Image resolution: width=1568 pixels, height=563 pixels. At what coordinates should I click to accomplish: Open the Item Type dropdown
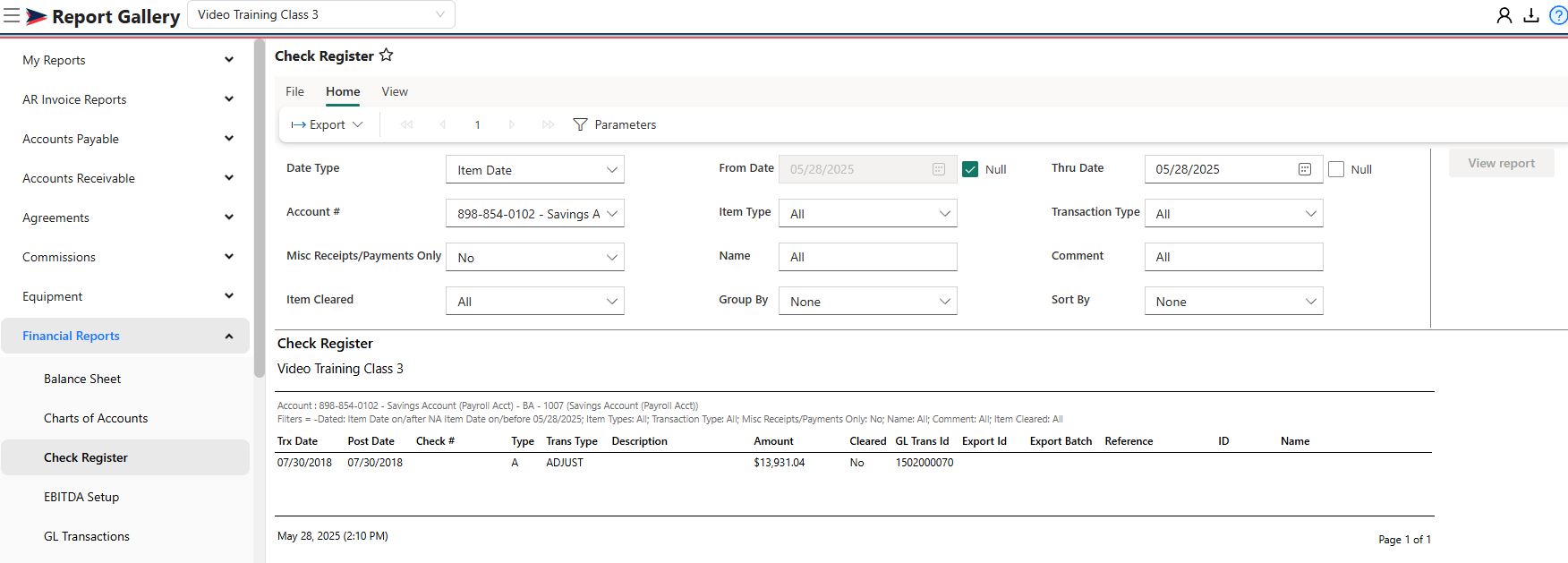(x=868, y=213)
